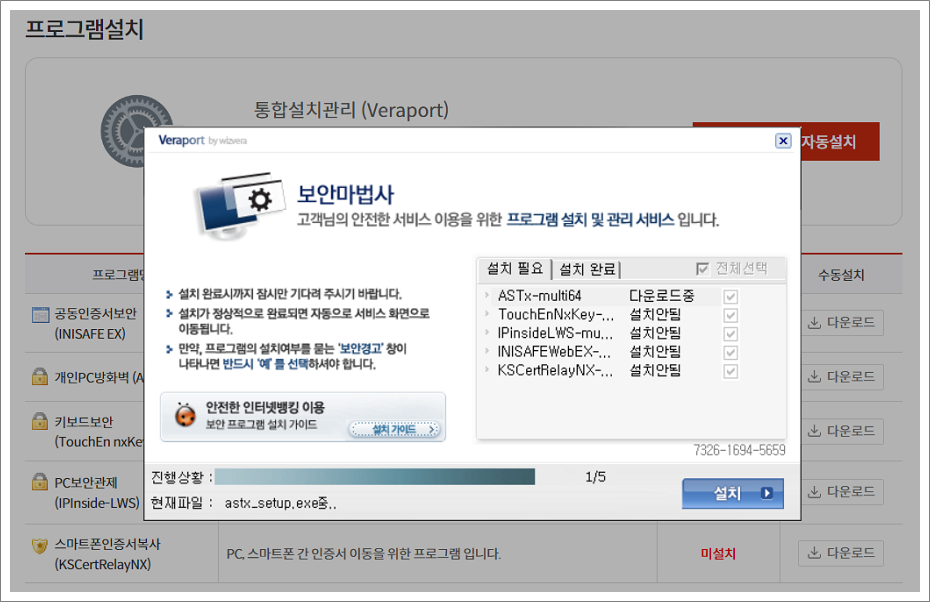Open the 설치 가이드 link

coord(395,429)
